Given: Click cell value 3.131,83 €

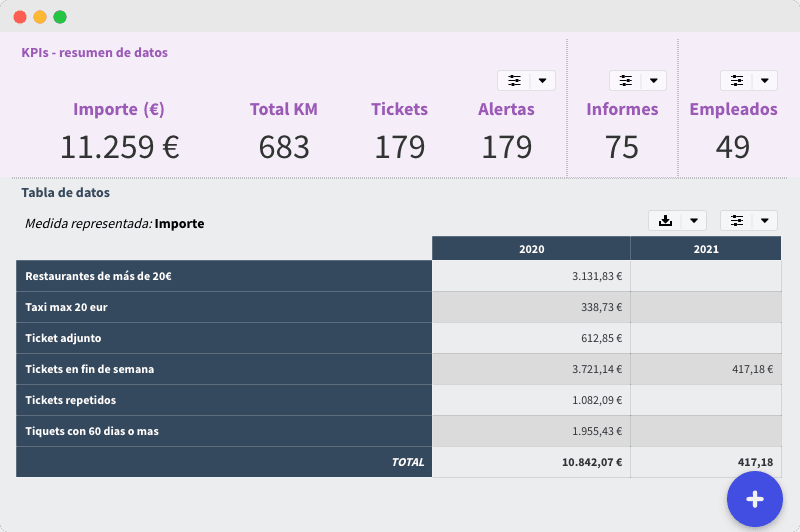Looking at the screenshot, I should pos(597,276).
